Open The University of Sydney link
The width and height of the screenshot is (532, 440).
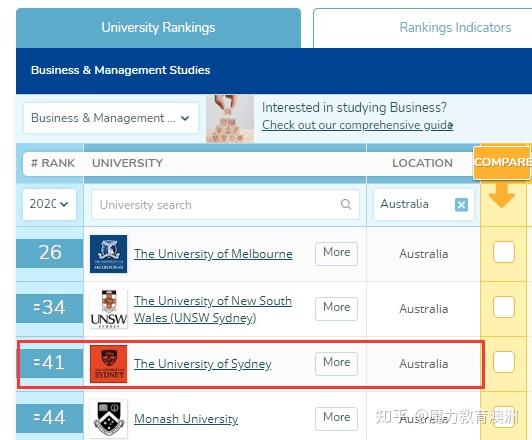203,364
